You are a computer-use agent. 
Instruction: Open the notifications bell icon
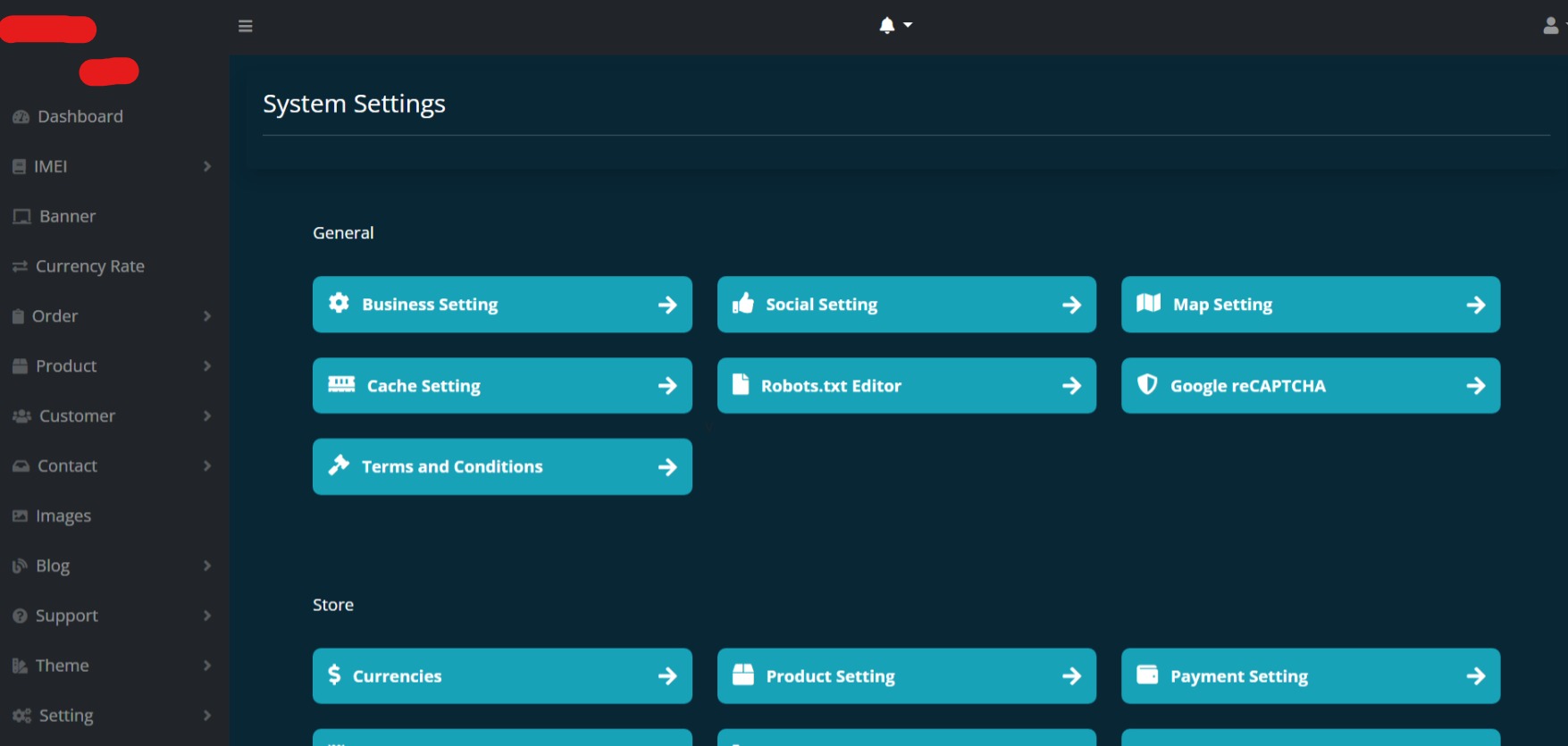click(x=887, y=25)
